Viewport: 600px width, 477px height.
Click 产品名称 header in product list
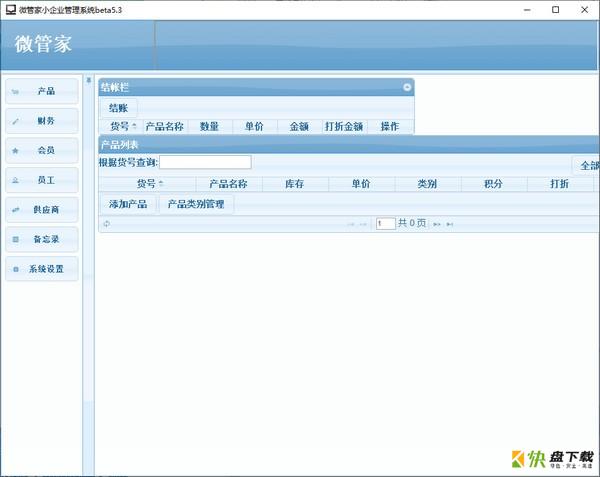(229, 184)
